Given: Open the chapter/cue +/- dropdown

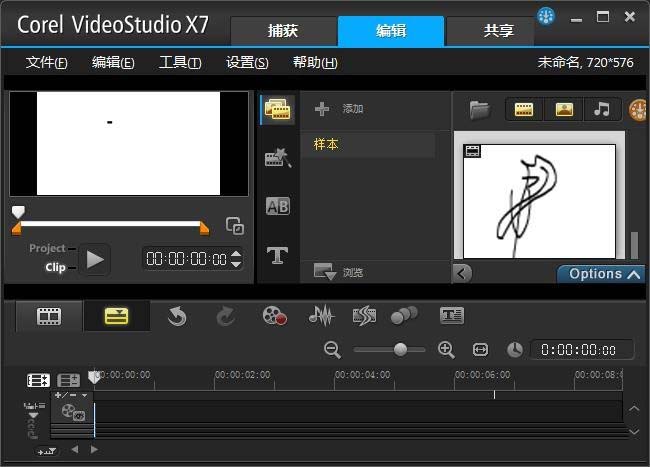Looking at the screenshot, I should (x=71, y=396).
